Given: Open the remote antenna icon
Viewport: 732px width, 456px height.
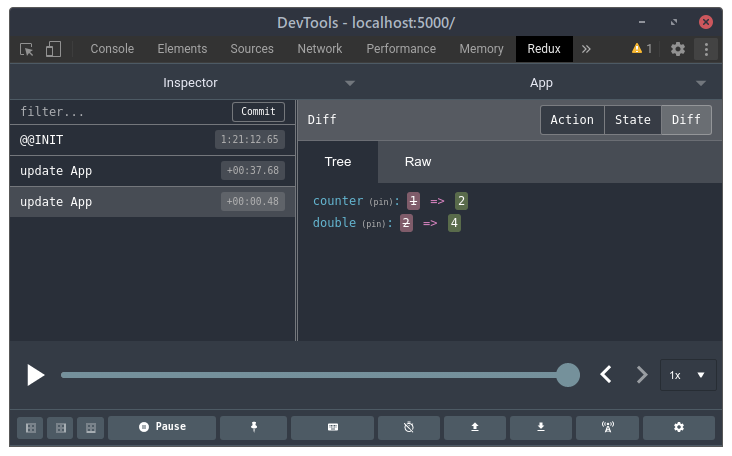Looking at the screenshot, I should point(607,428).
